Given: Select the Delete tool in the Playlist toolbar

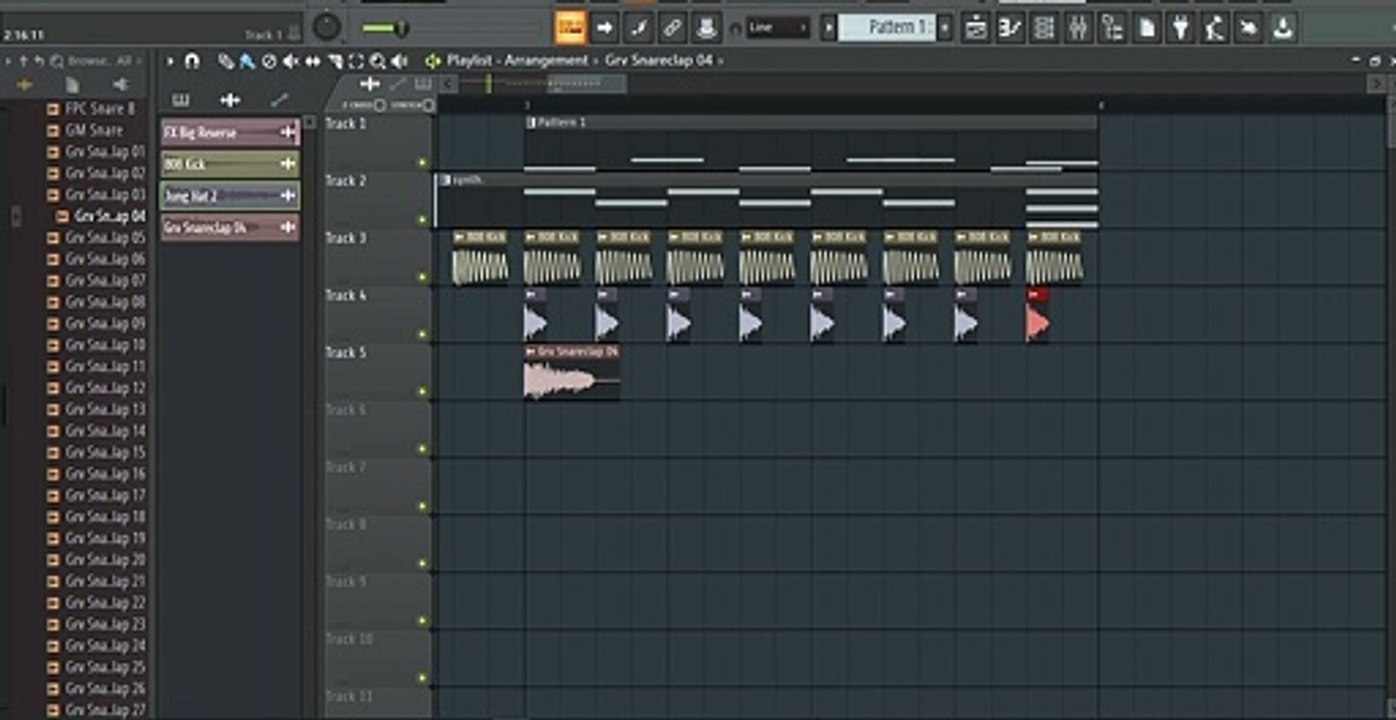Looking at the screenshot, I should coord(269,61).
